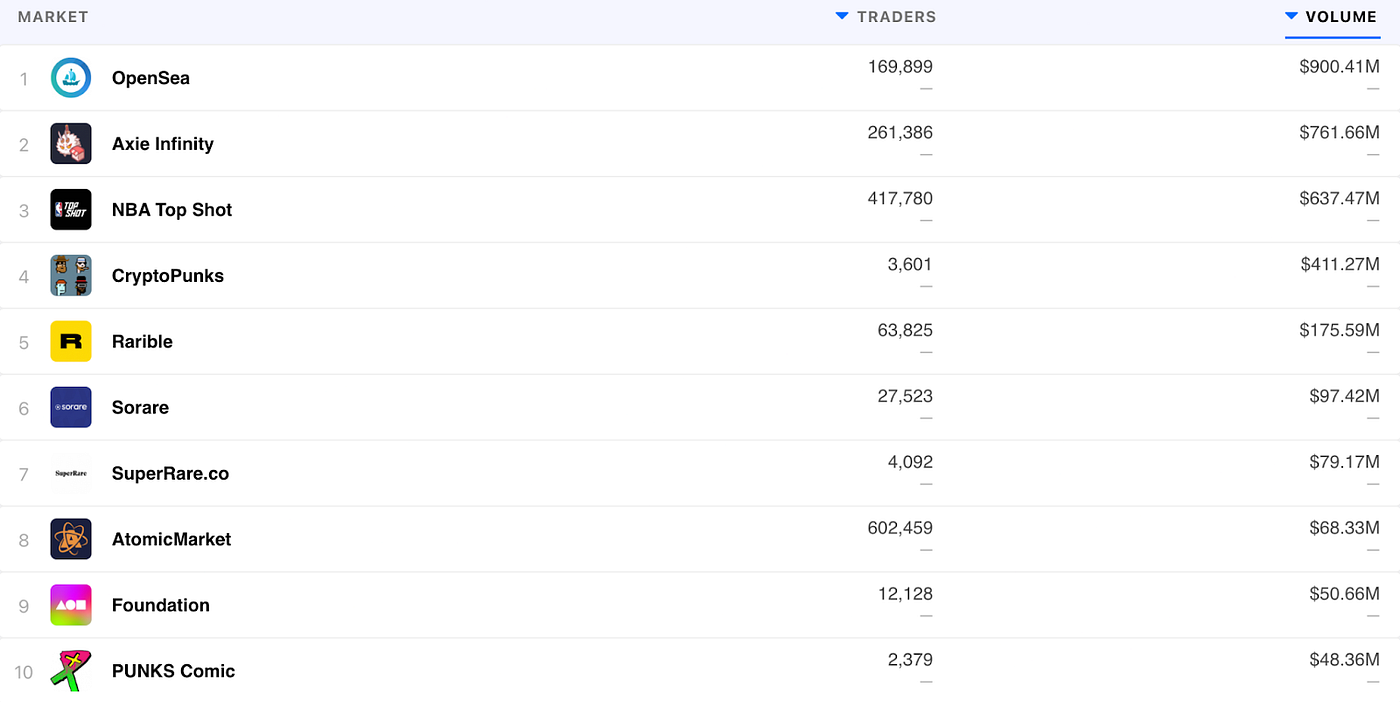This screenshot has width=1400, height=702.
Task: Open the NBA Top Shot market link
Action: point(172,210)
